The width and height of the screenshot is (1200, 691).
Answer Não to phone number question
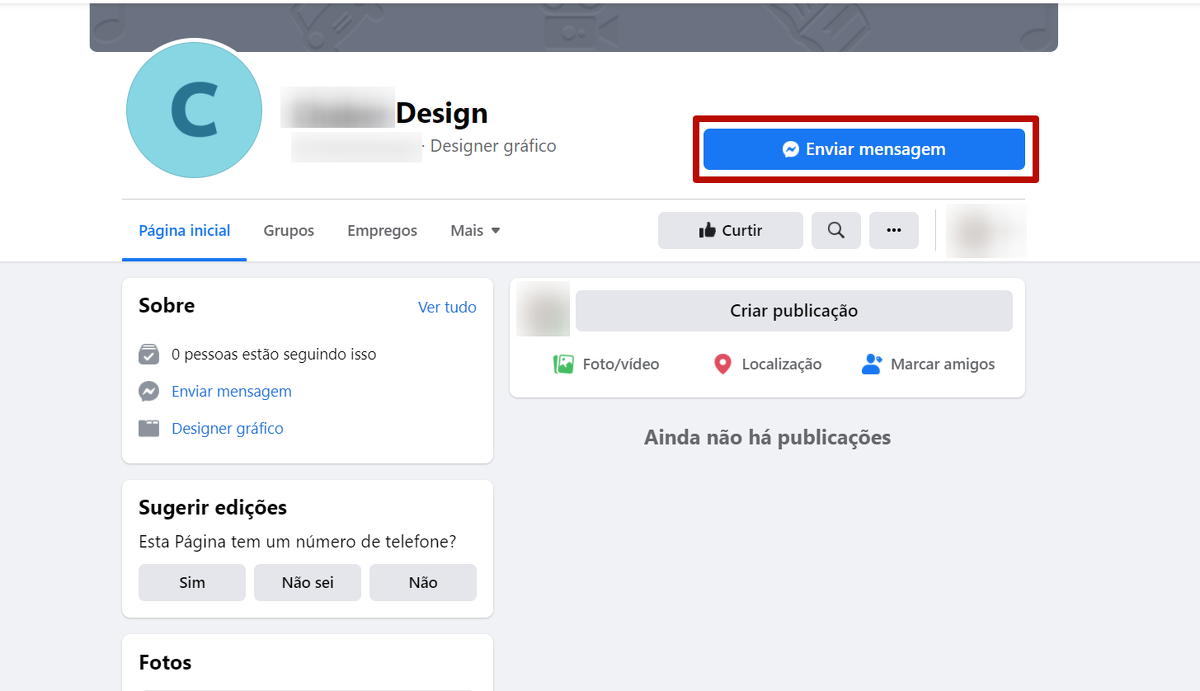[423, 582]
